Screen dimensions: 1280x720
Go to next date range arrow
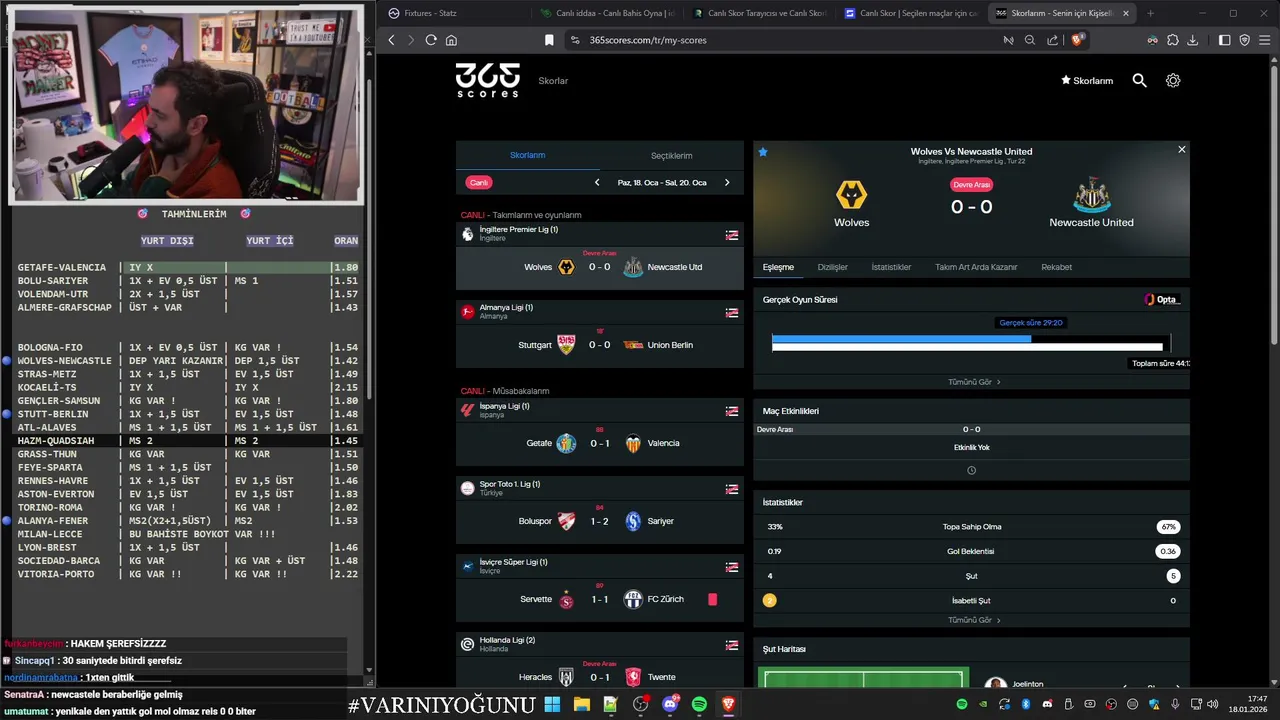(x=727, y=183)
